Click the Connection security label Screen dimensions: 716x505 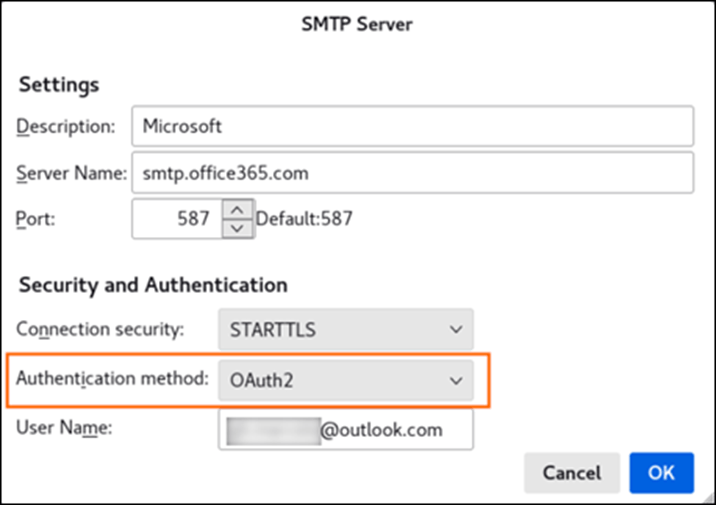100,329
